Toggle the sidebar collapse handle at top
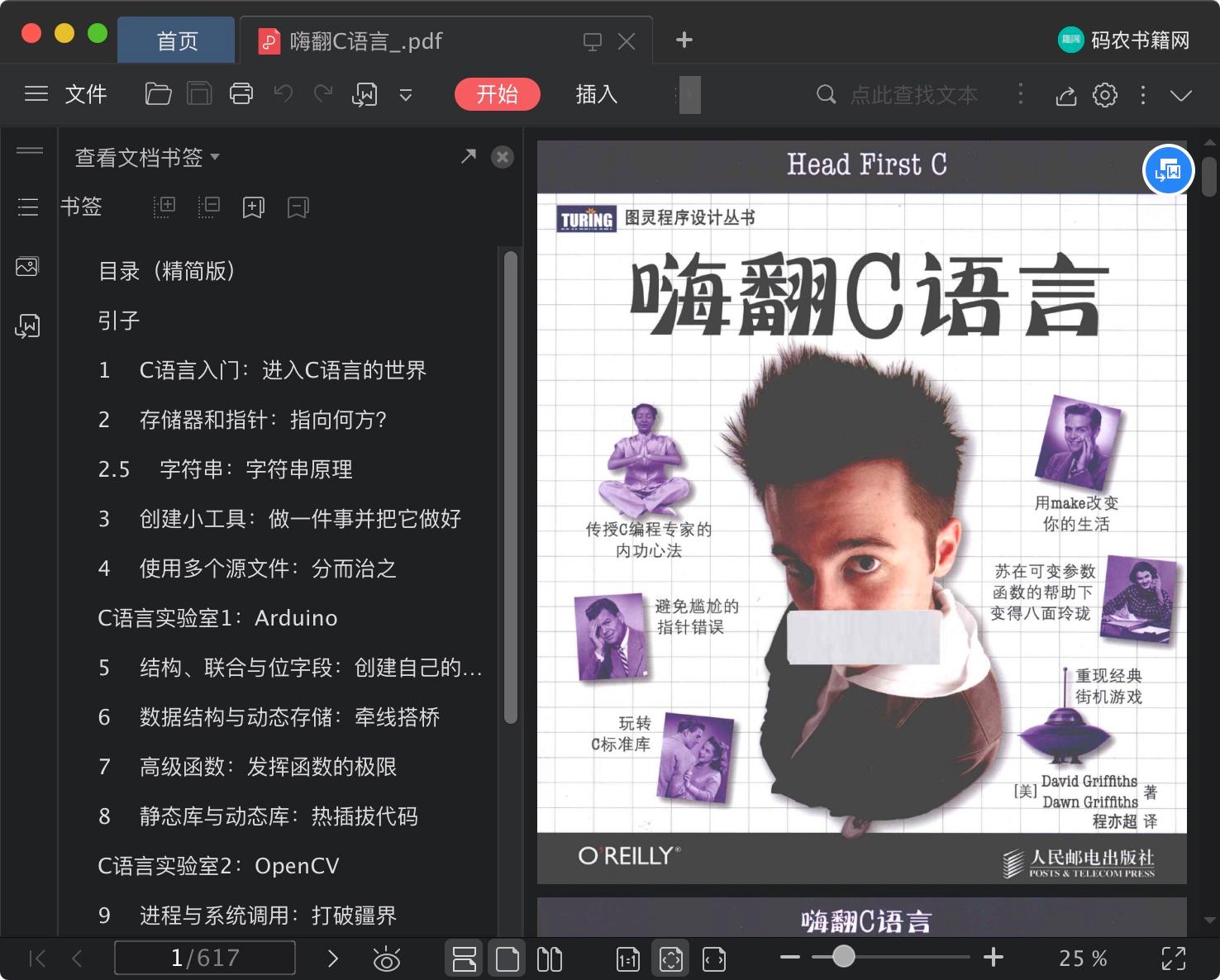The width and height of the screenshot is (1220, 980). 30,150
